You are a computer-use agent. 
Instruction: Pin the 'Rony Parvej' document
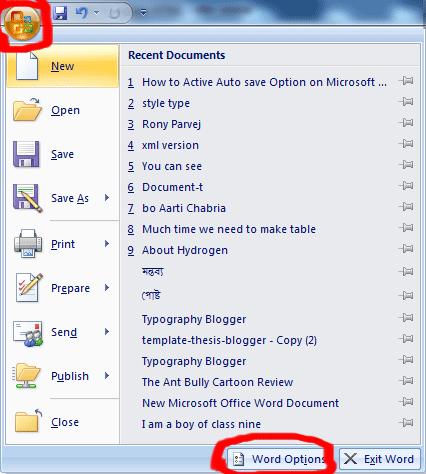tap(406, 123)
